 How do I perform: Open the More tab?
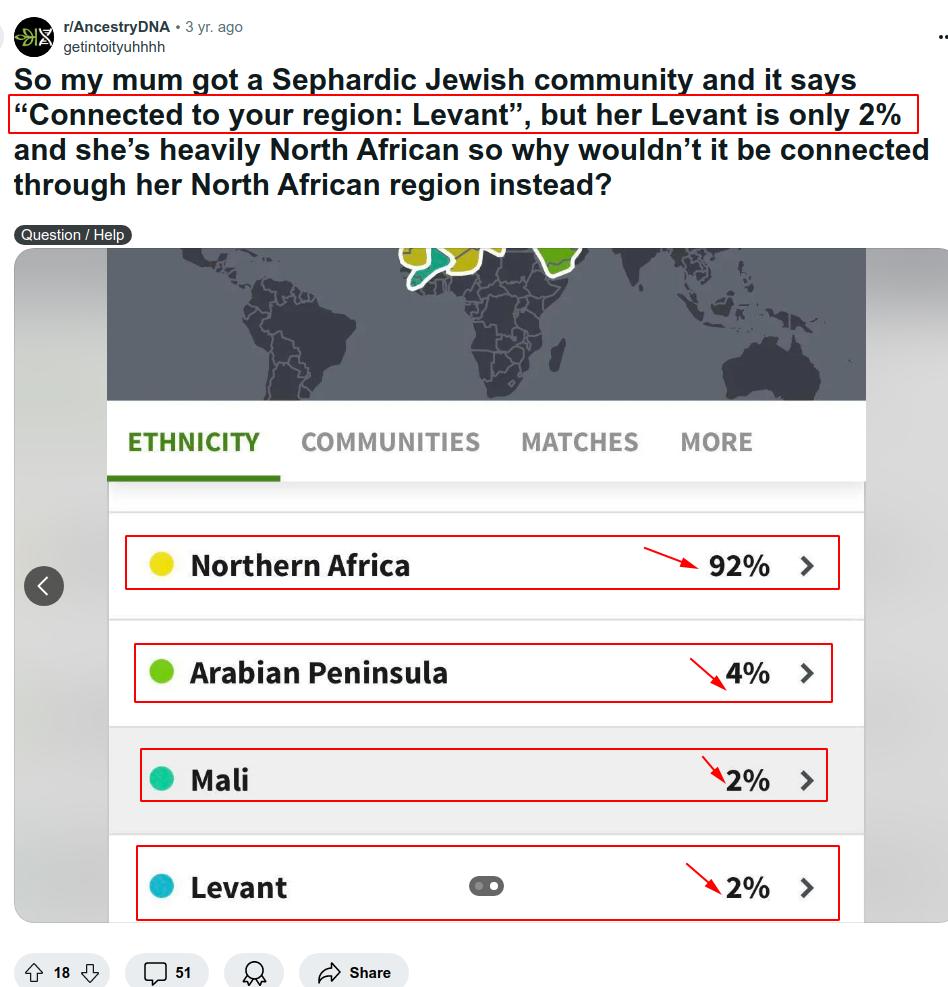[x=716, y=442]
